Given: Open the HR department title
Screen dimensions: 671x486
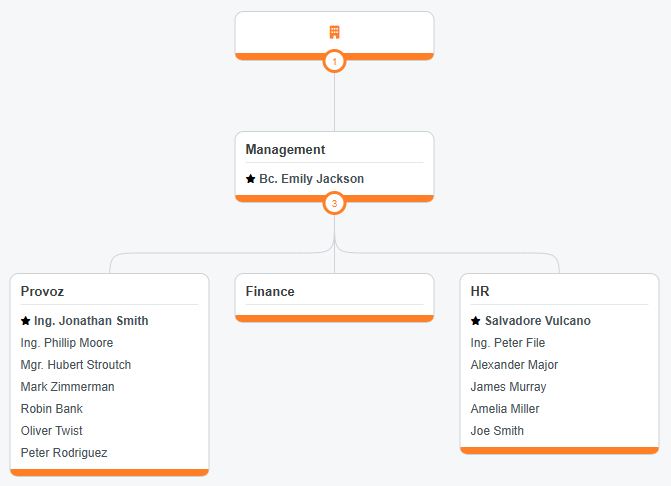Looking at the screenshot, I should (480, 292).
